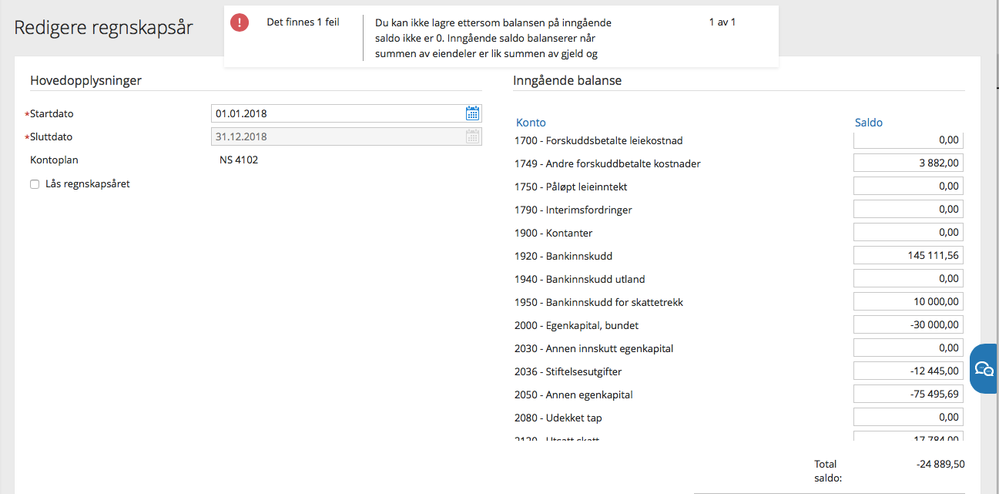This screenshot has width=999, height=494.
Task: Edit saldo for 1940 Bankinnskudd utland
Action: 908,279
